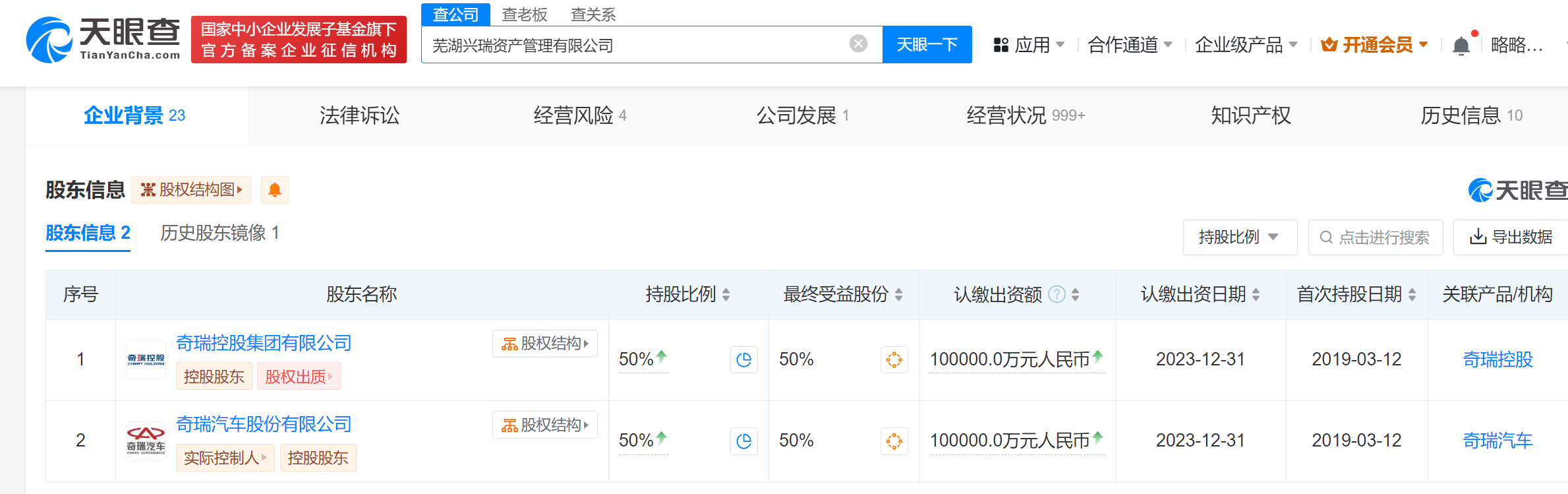
Task: Click beneficial share target icon in row 1
Action: [894, 360]
